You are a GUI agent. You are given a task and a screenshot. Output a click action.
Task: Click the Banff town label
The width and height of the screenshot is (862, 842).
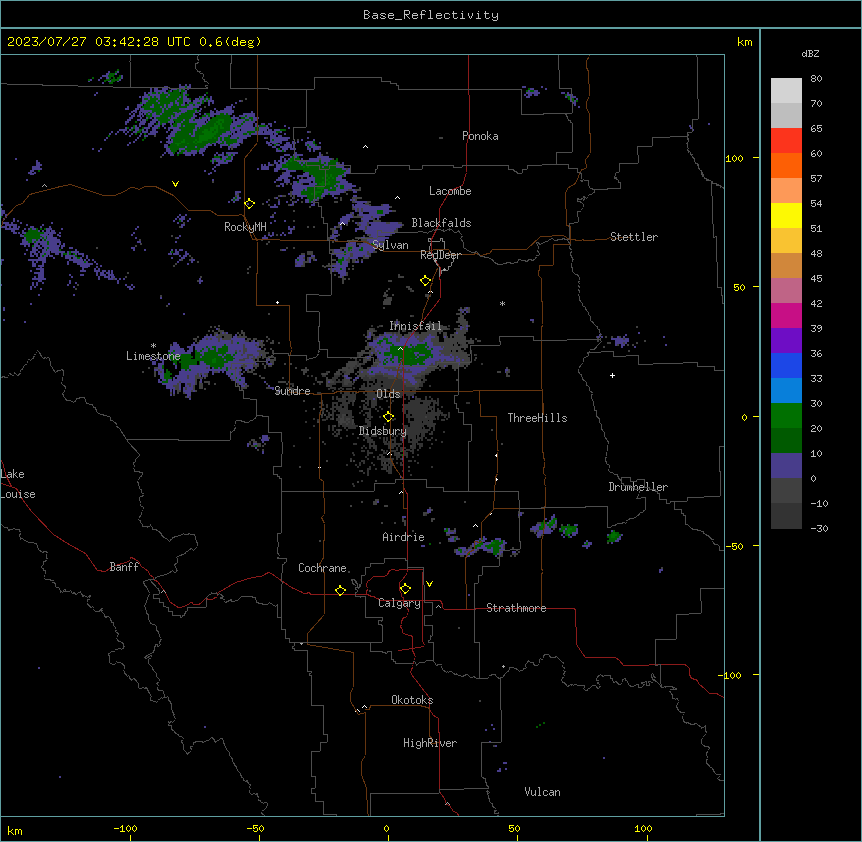coord(124,567)
